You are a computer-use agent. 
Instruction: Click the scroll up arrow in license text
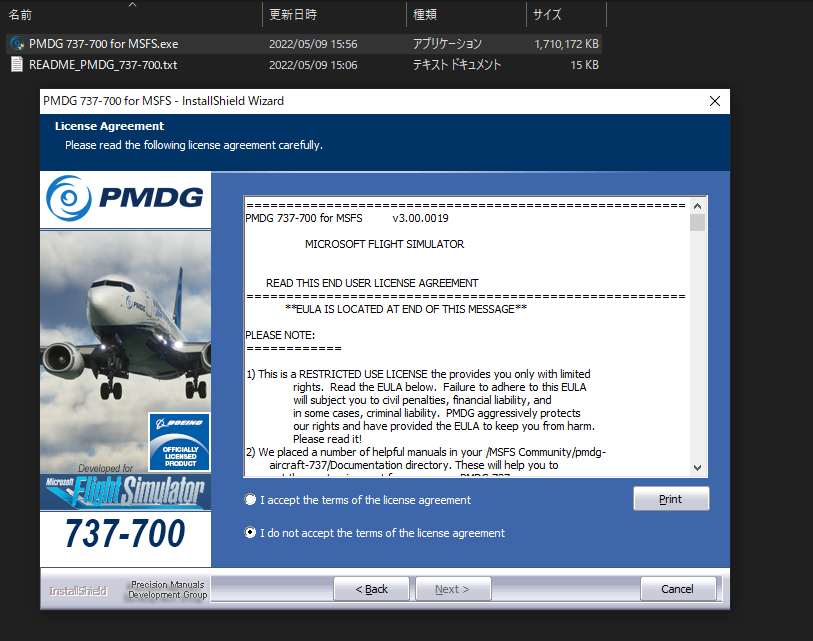(x=698, y=205)
